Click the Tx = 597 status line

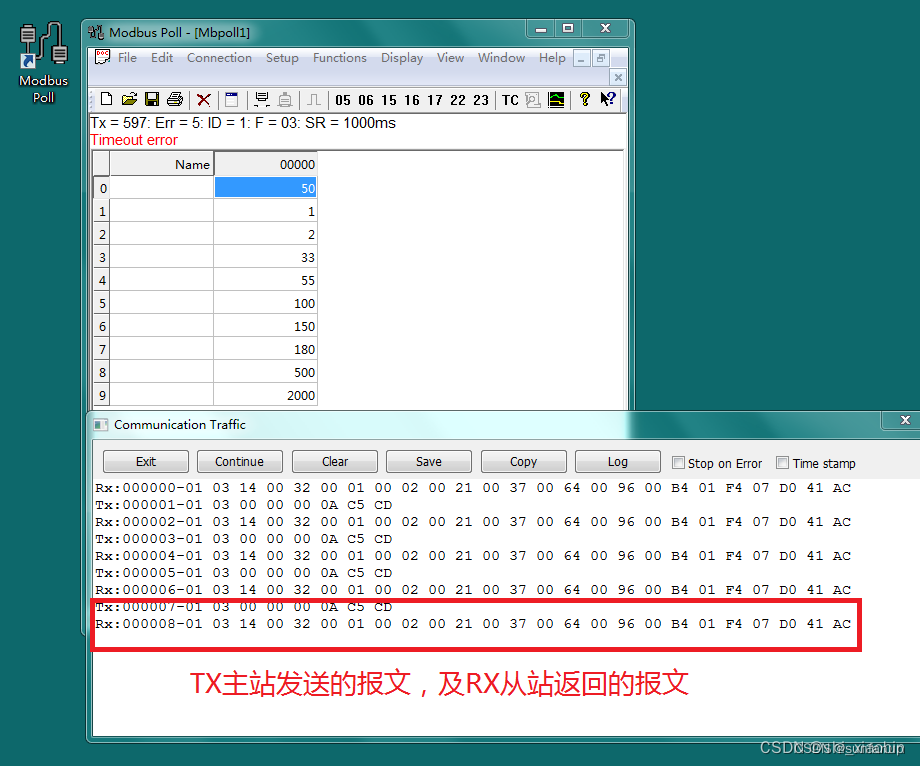pos(243,123)
